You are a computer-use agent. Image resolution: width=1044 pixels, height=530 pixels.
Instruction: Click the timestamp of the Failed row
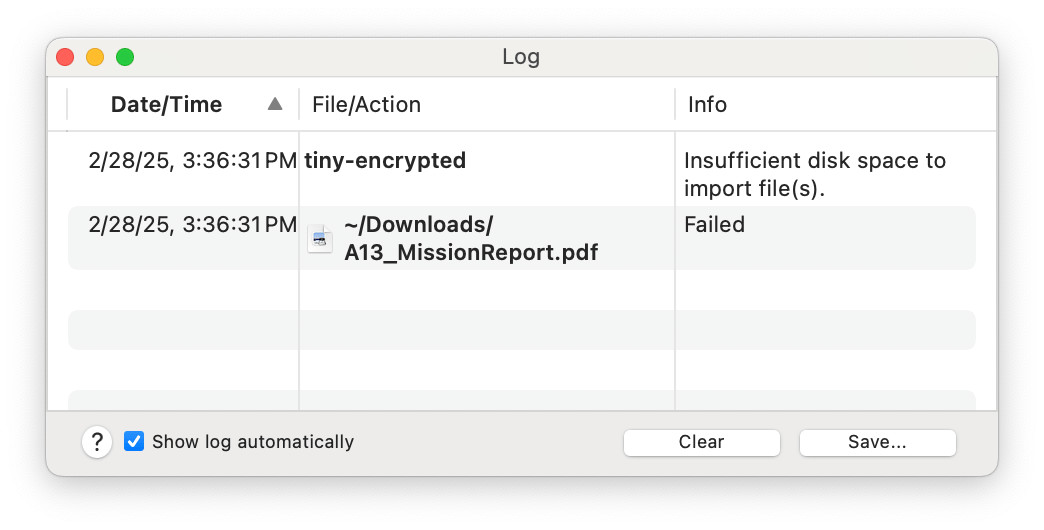pos(192,225)
